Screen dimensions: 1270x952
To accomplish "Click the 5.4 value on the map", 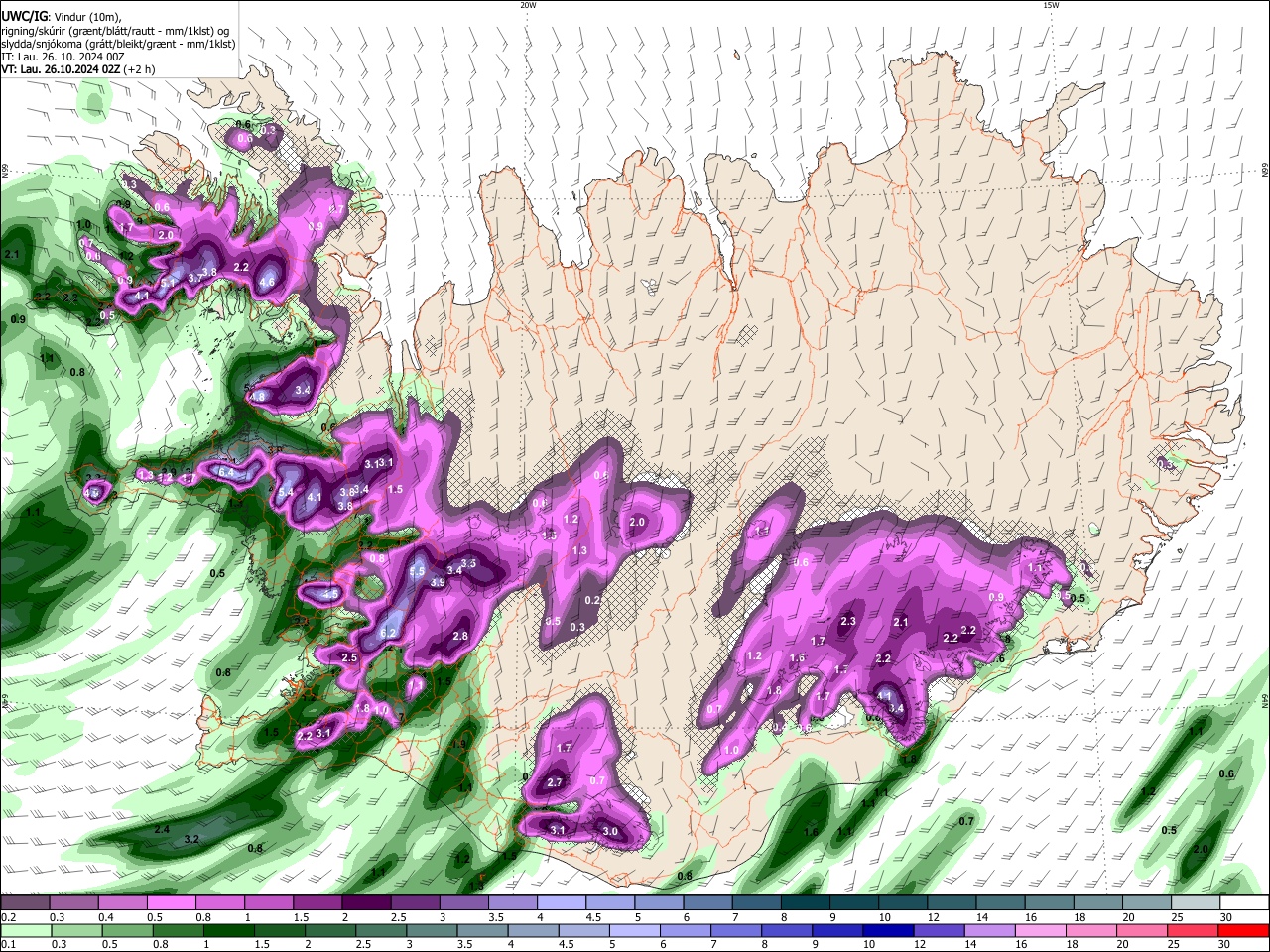I will (x=286, y=492).
